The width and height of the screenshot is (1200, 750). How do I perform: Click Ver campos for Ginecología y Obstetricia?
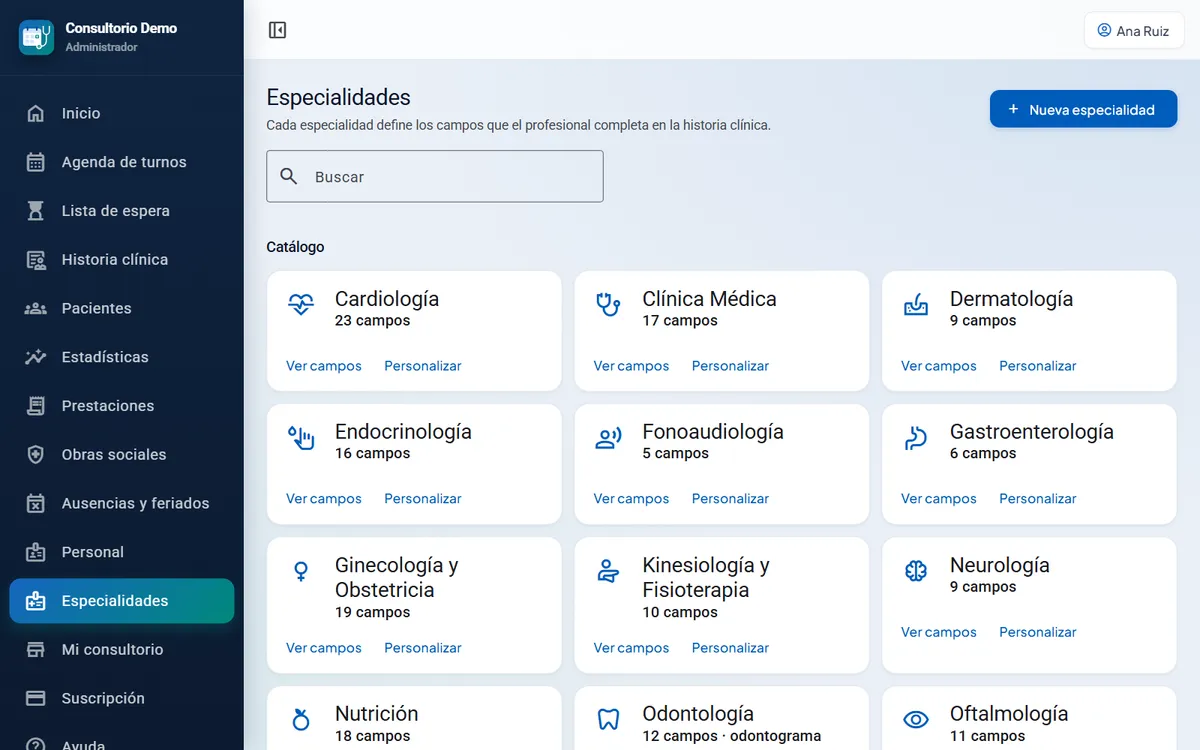324,648
